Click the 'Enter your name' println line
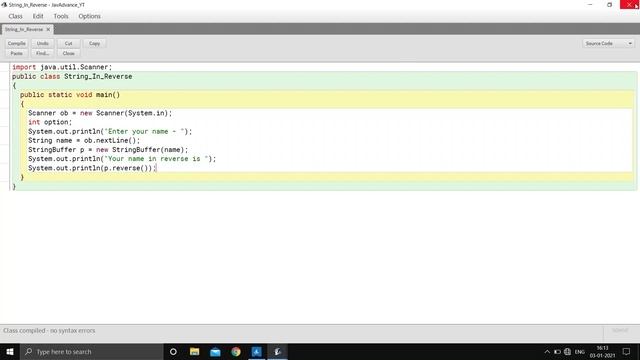Viewport: 640px width, 360px height. pyautogui.click(x=110, y=131)
